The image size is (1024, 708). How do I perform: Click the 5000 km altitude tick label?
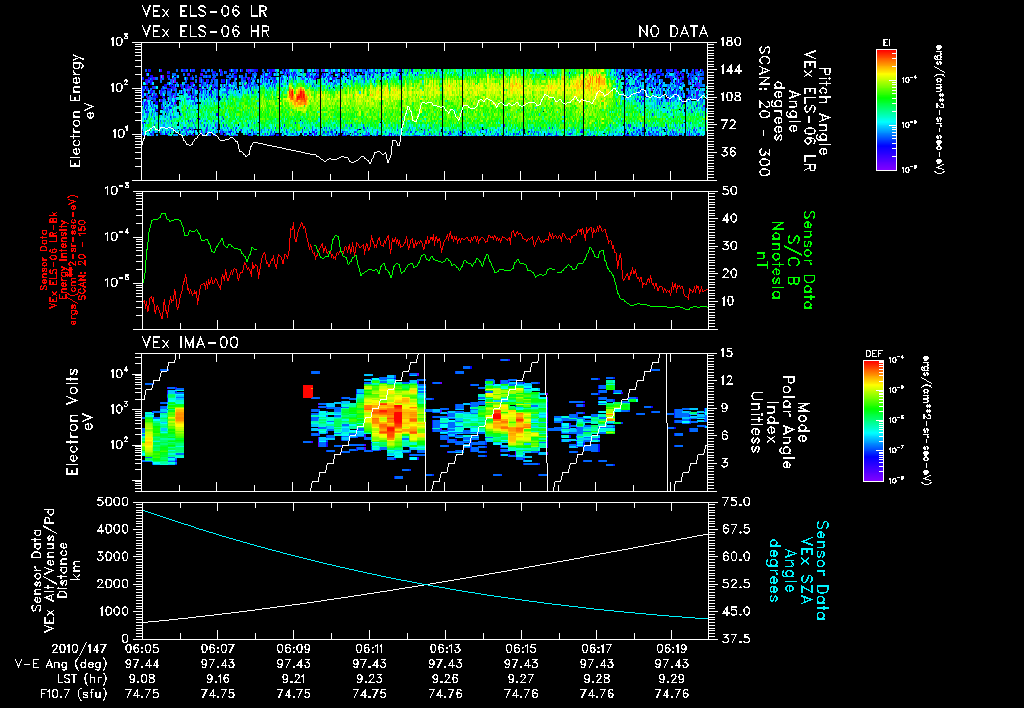click(114, 502)
